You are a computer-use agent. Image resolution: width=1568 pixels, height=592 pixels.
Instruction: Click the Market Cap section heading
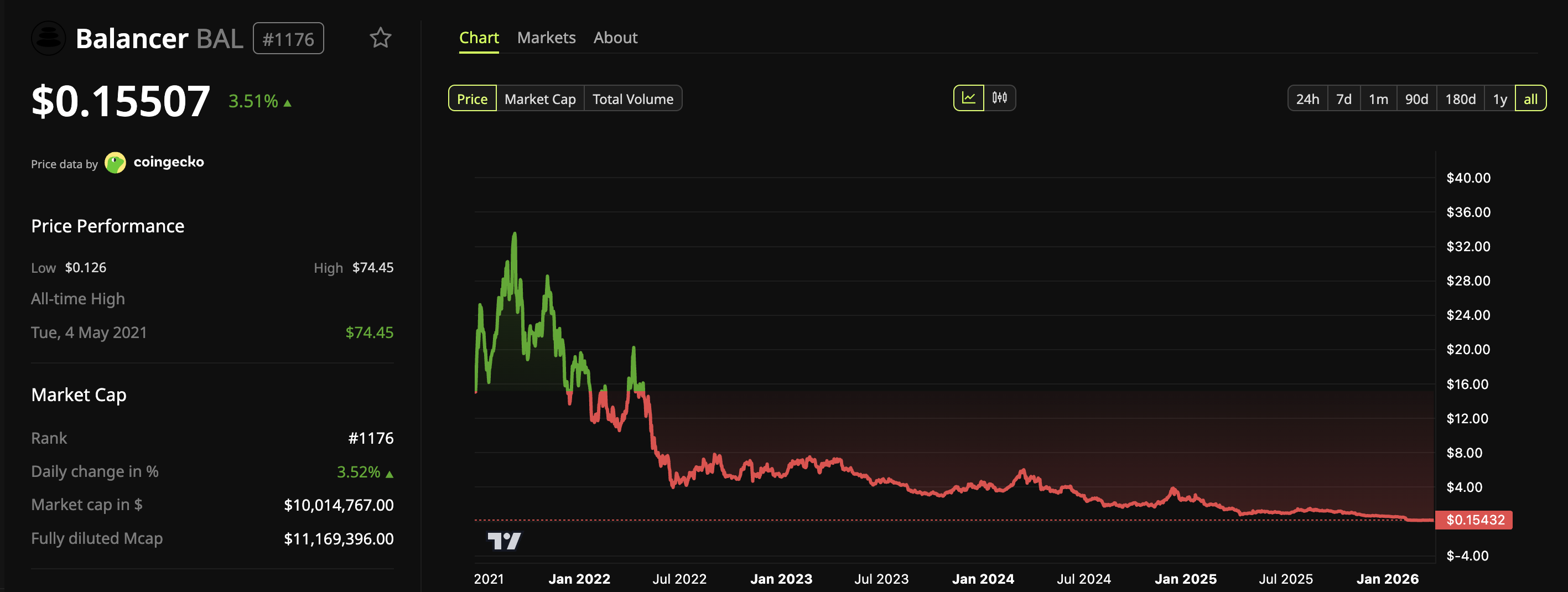79,395
